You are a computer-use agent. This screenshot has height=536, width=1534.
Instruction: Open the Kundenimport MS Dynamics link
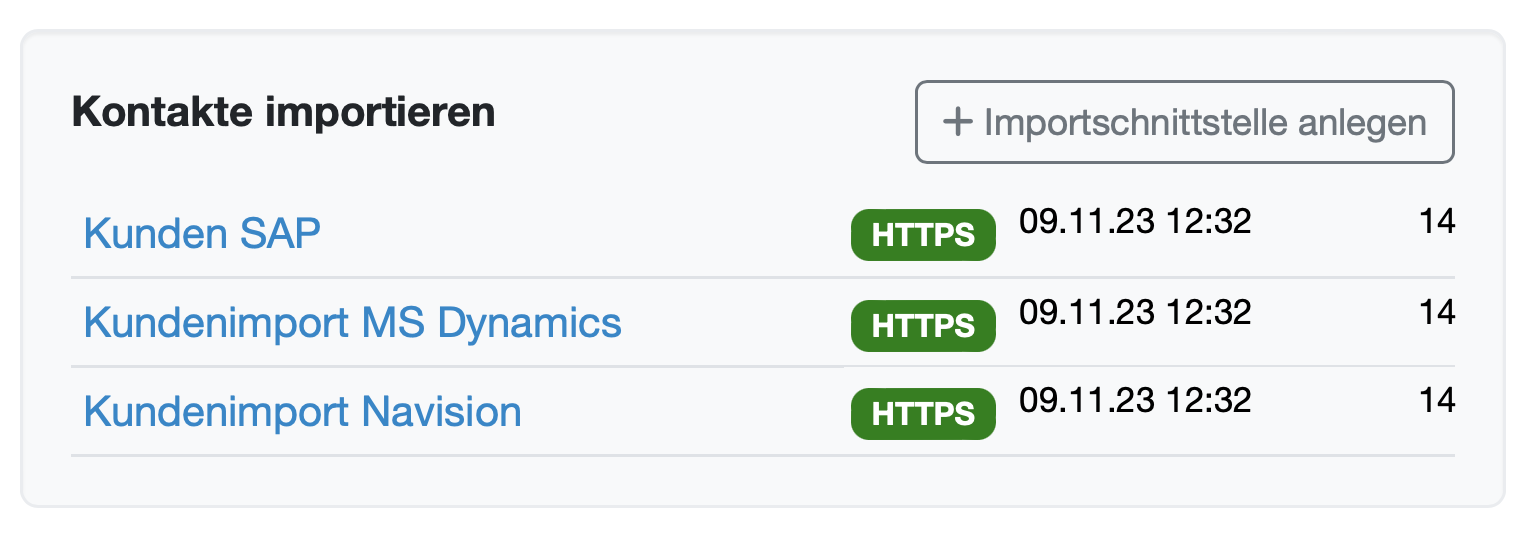(x=352, y=322)
